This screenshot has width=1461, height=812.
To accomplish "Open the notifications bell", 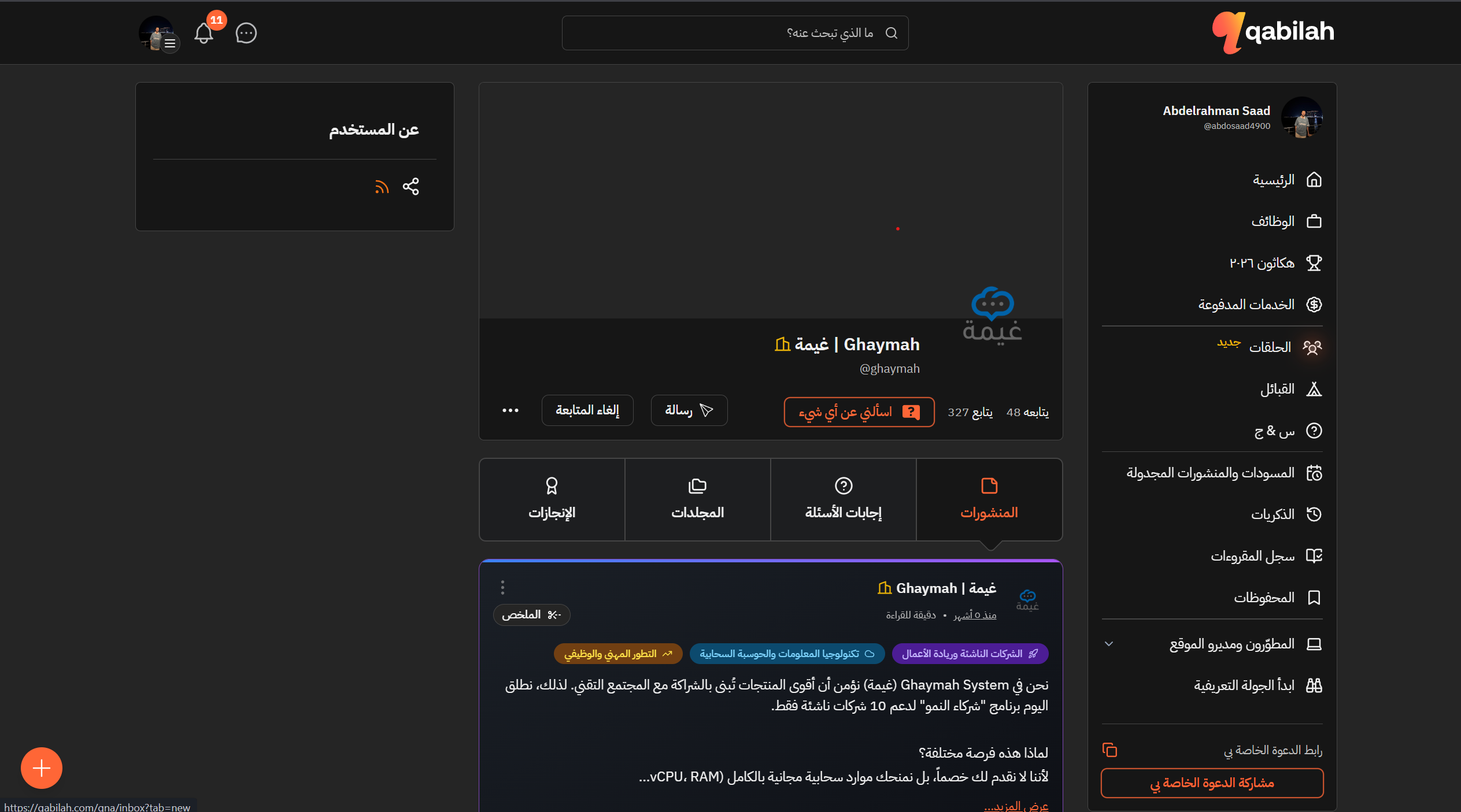I will (204, 34).
